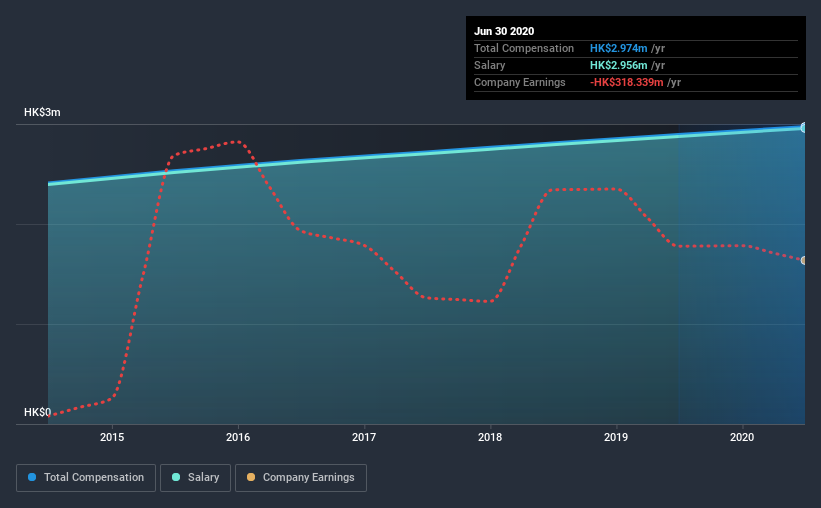821x508 pixels.
Task: Click the HK$2.974m total compensation value
Action: pyautogui.click(x=618, y=48)
